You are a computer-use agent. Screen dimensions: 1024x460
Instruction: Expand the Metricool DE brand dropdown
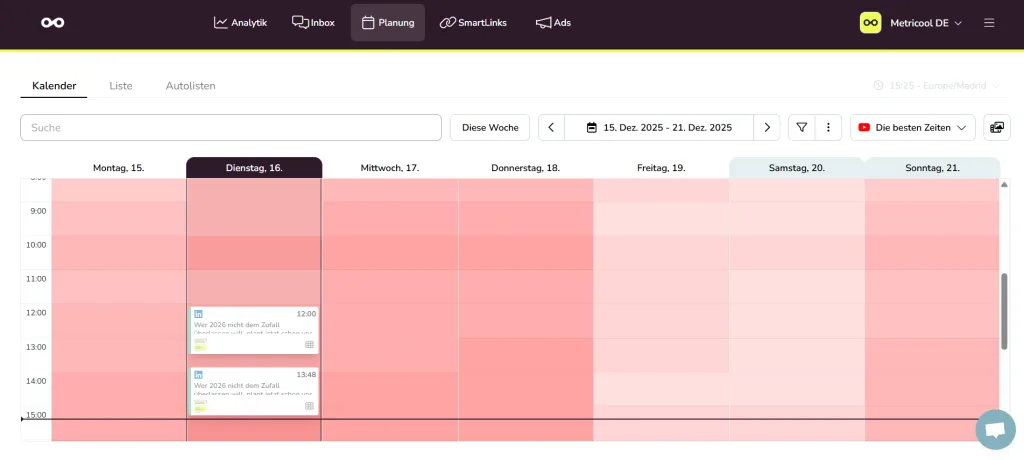click(x=926, y=23)
